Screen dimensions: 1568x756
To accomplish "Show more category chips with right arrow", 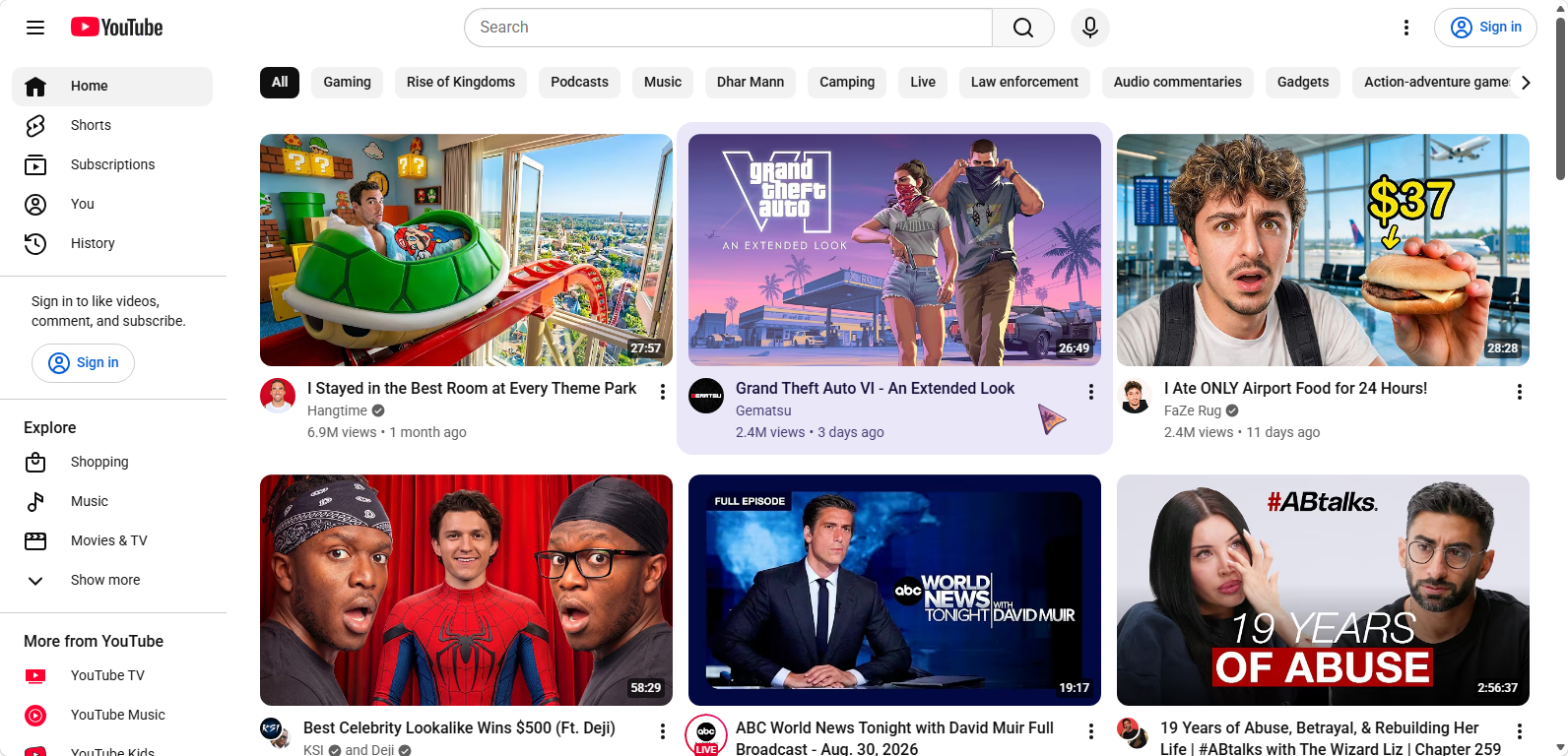I will click(1525, 83).
